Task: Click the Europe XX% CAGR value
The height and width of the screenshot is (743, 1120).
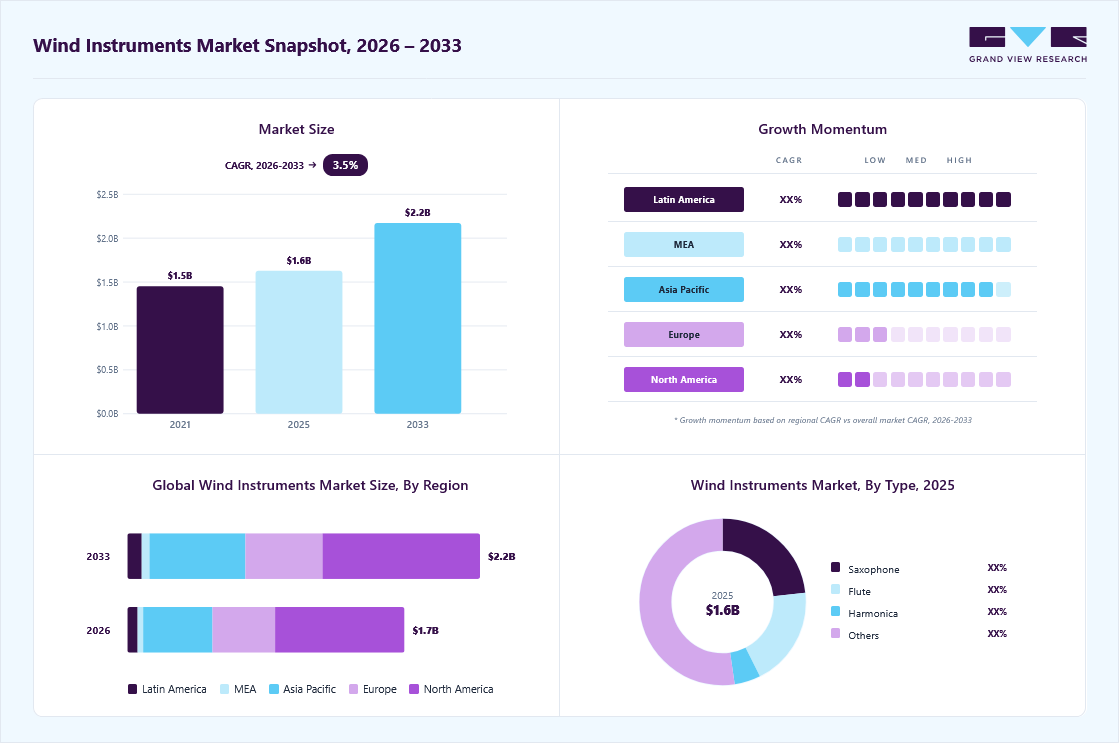Action: coord(791,334)
